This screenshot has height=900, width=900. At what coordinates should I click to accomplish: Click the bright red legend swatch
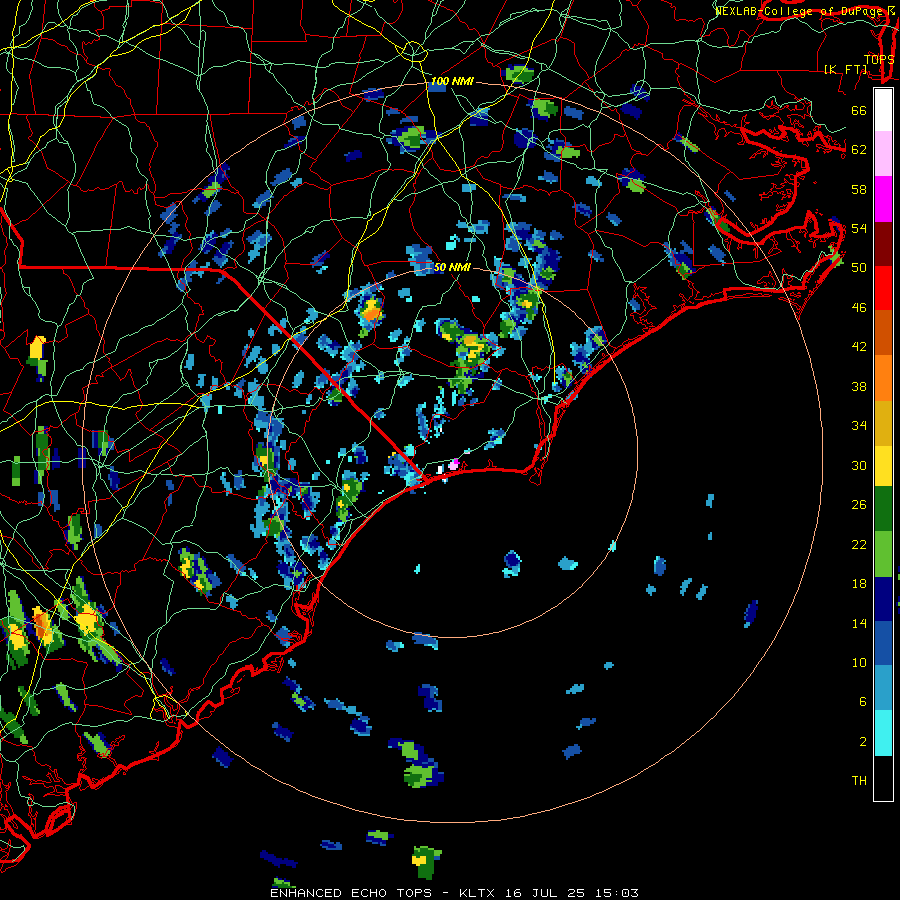click(x=883, y=288)
